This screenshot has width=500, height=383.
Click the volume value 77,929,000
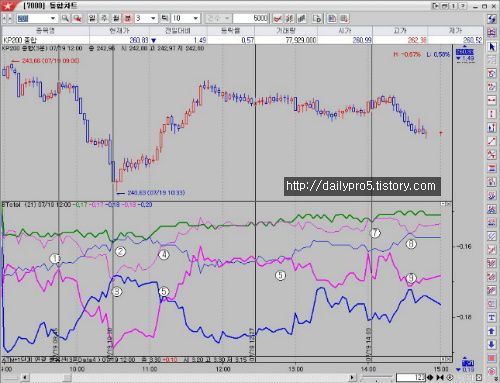[301, 40]
